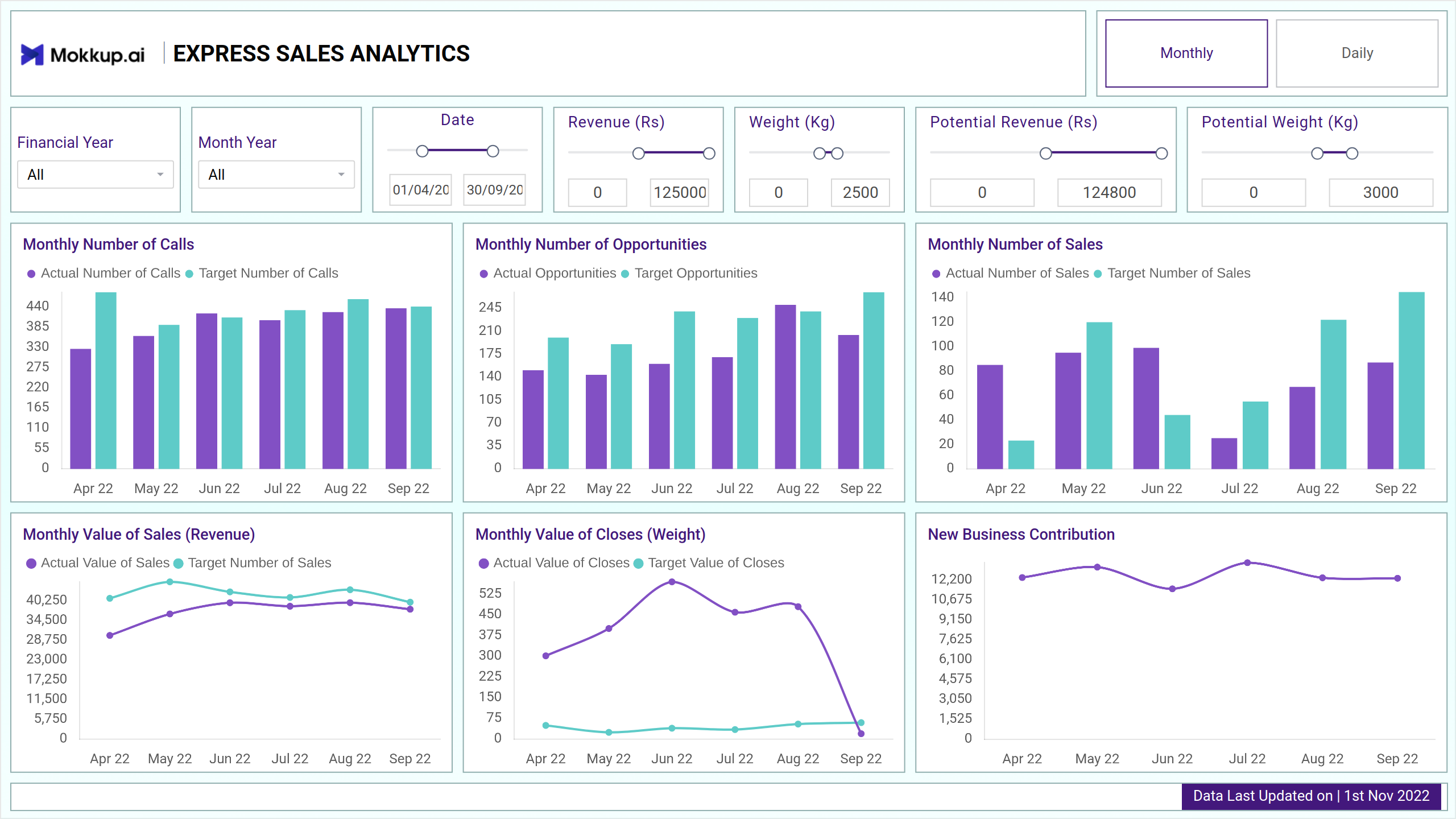Click the Potential Revenue slider lower handle

pyautogui.click(x=1046, y=154)
